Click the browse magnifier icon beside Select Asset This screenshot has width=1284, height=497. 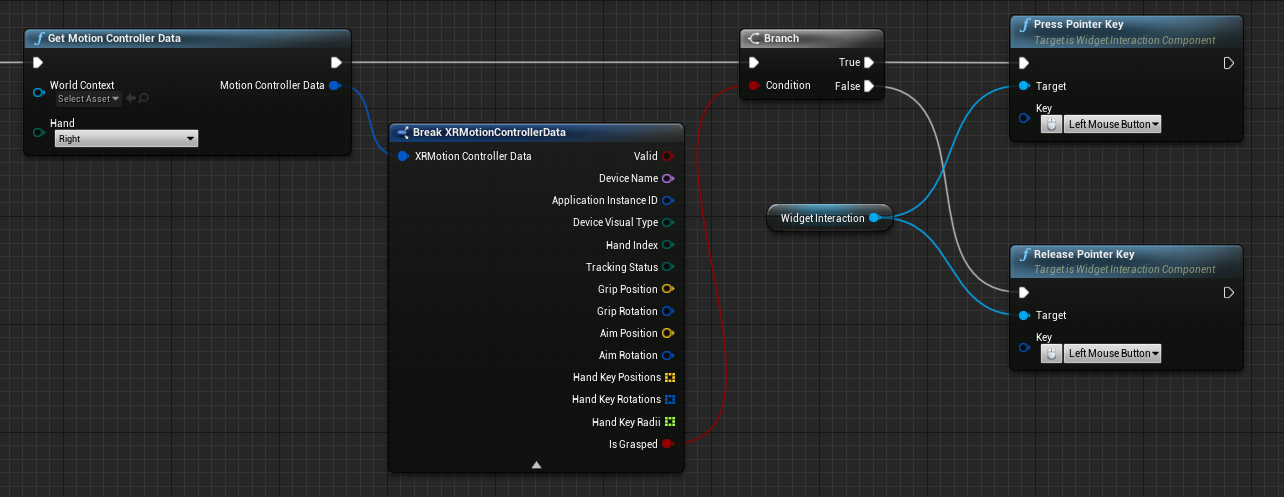tap(144, 99)
